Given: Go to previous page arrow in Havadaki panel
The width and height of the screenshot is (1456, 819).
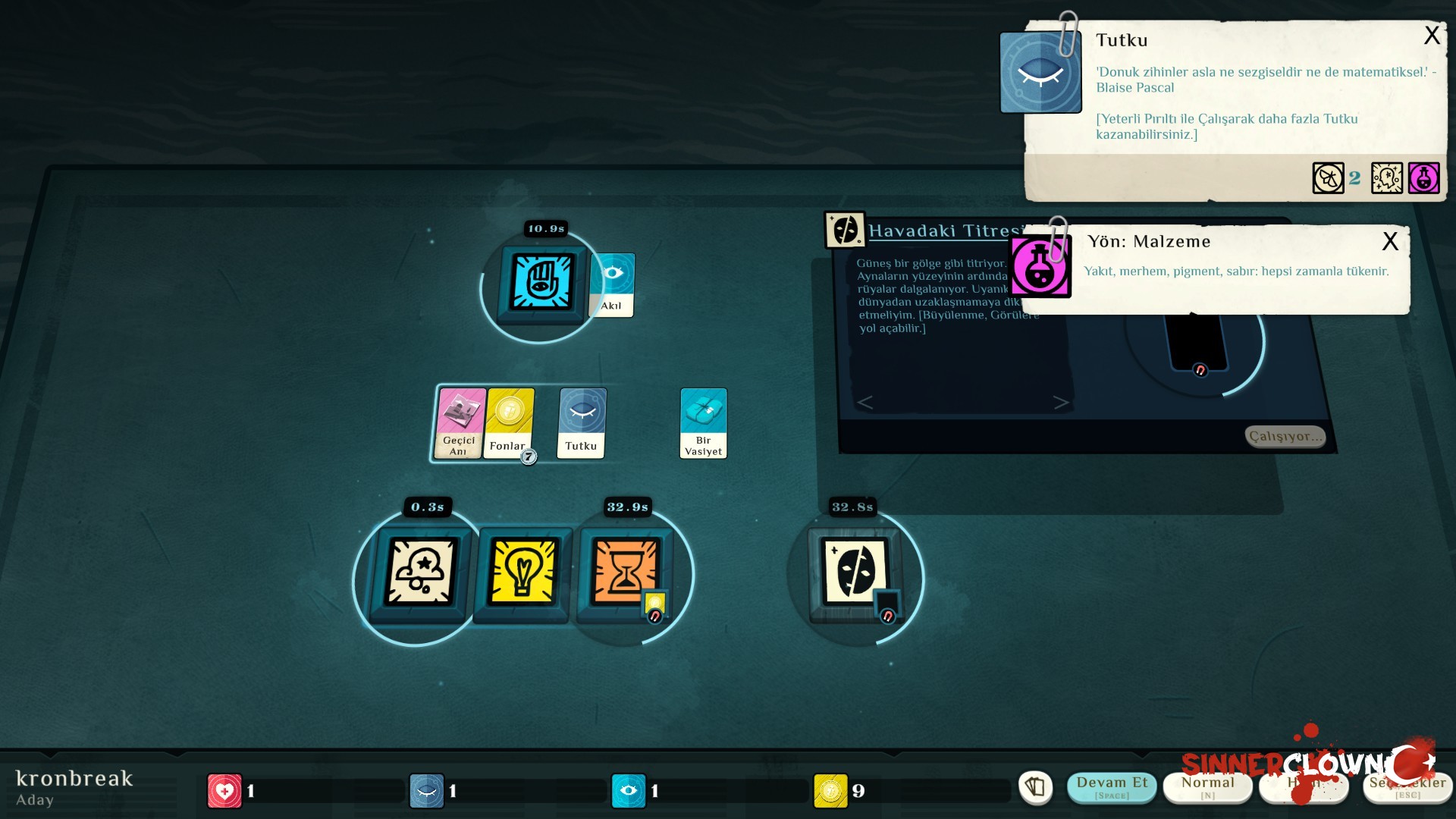Looking at the screenshot, I should [865, 403].
